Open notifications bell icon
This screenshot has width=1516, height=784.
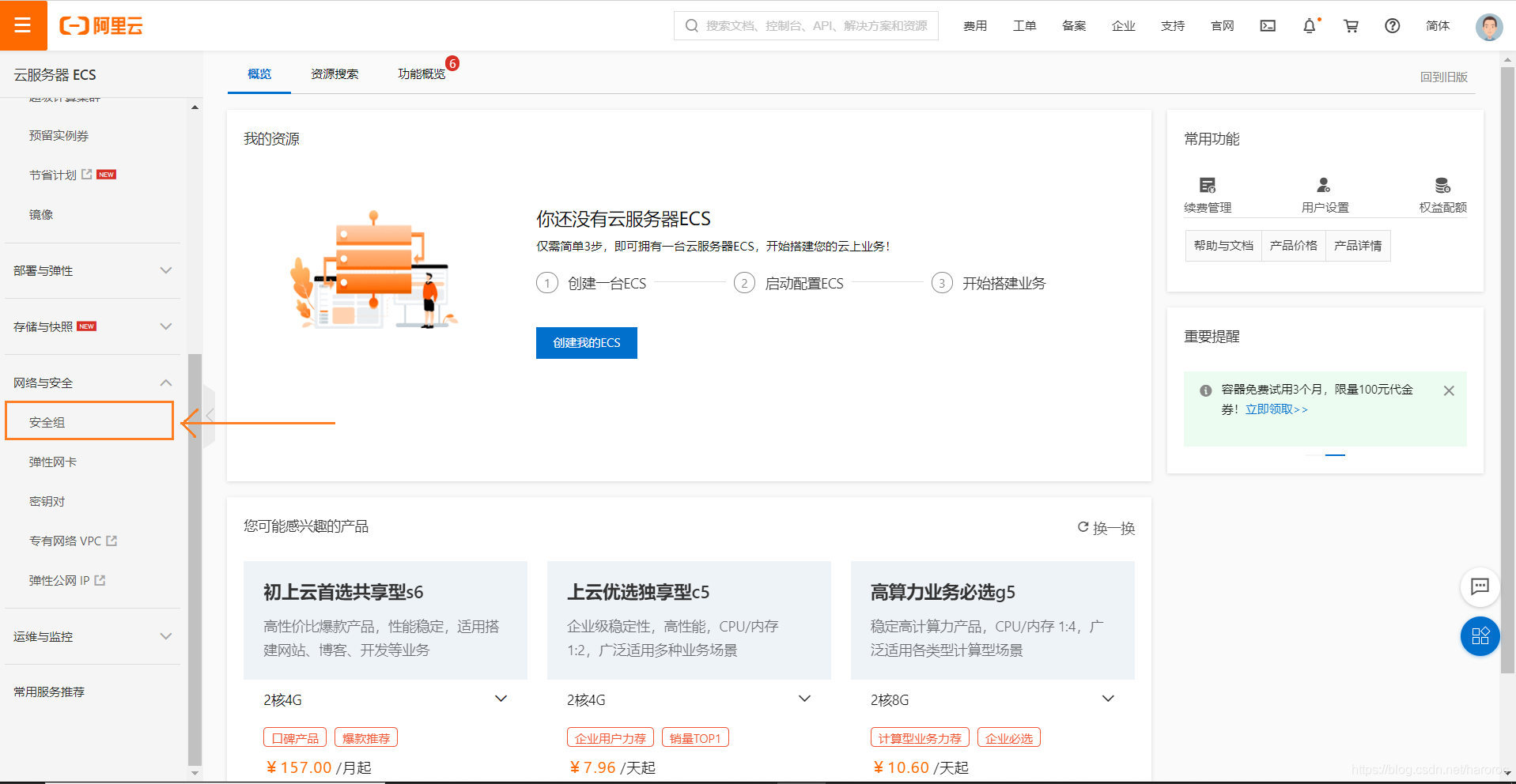tap(1310, 26)
